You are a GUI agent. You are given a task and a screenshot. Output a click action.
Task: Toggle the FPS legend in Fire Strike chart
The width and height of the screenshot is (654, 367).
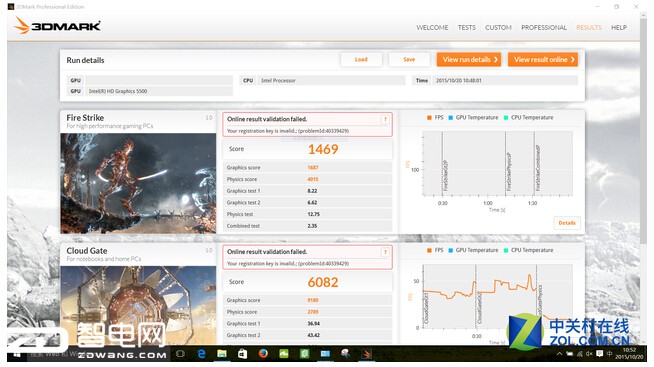coord(435,118)
